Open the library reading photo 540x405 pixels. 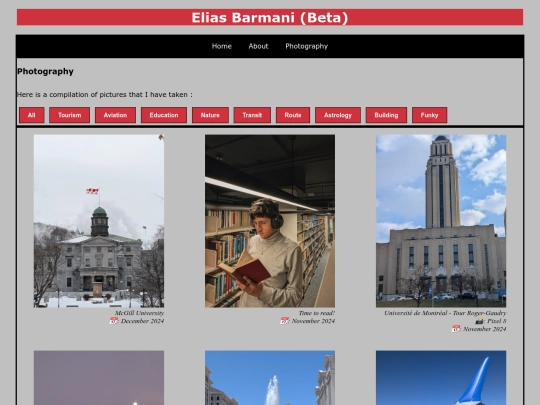point(270,221)
